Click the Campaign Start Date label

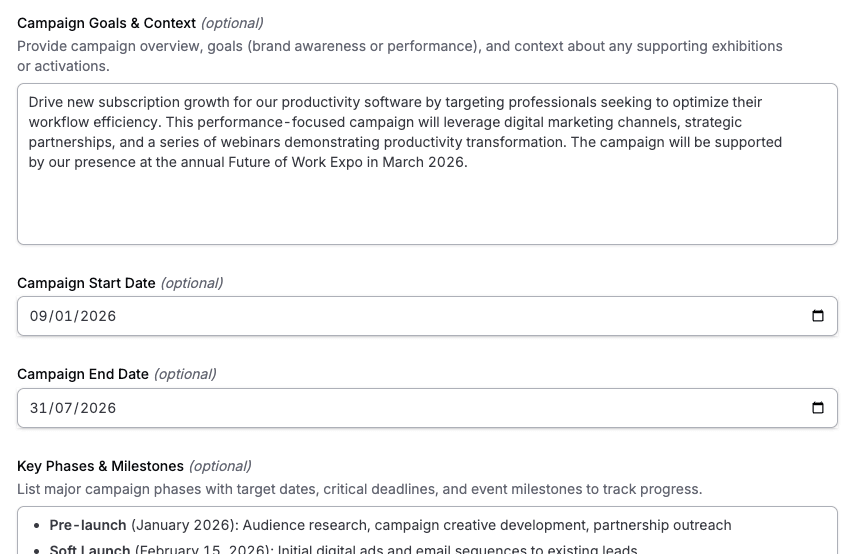point(86,283)
